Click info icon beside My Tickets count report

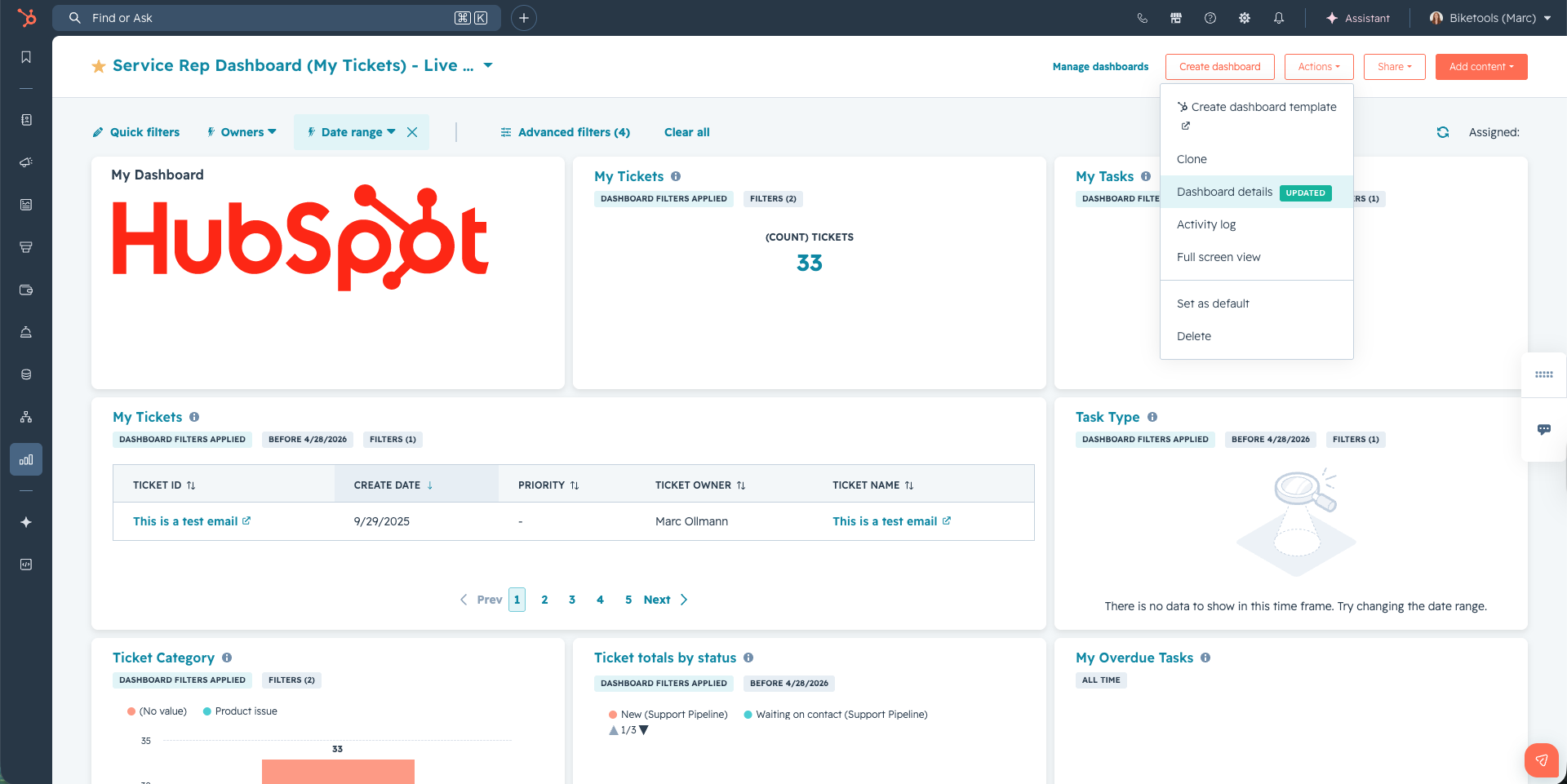[676, 176]
